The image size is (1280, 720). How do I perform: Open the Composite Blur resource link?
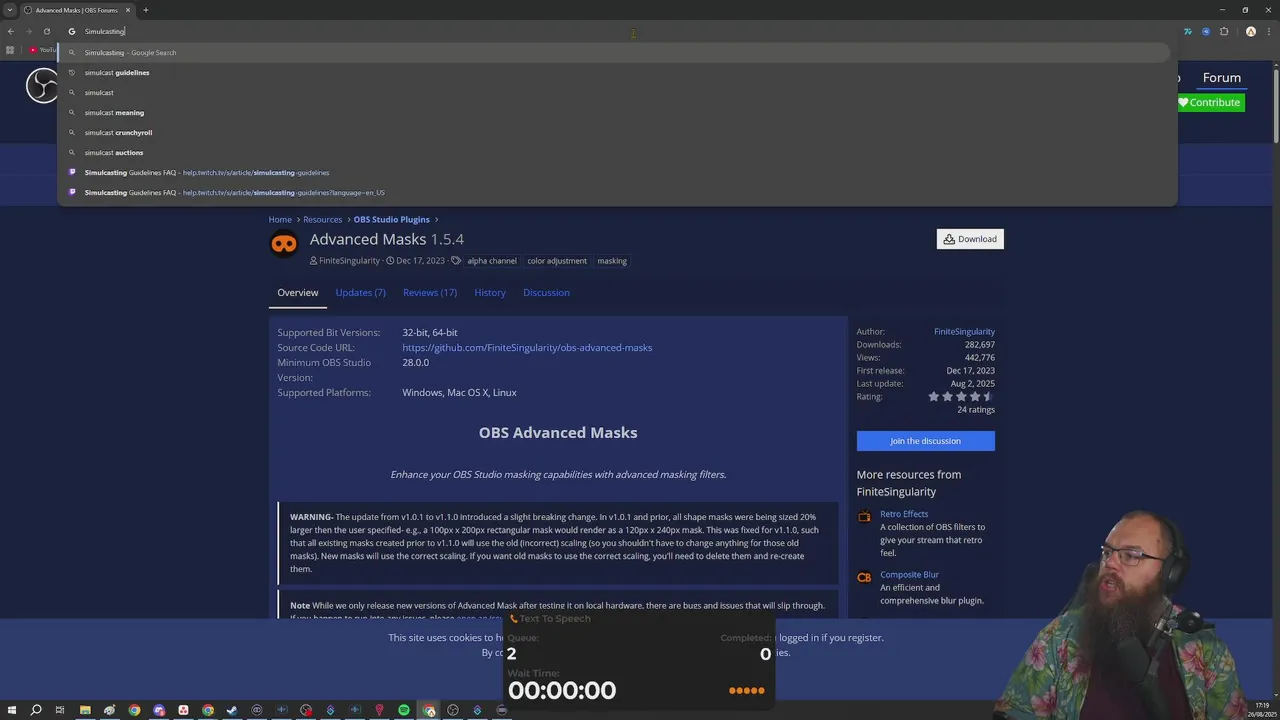tap(909, 575)
